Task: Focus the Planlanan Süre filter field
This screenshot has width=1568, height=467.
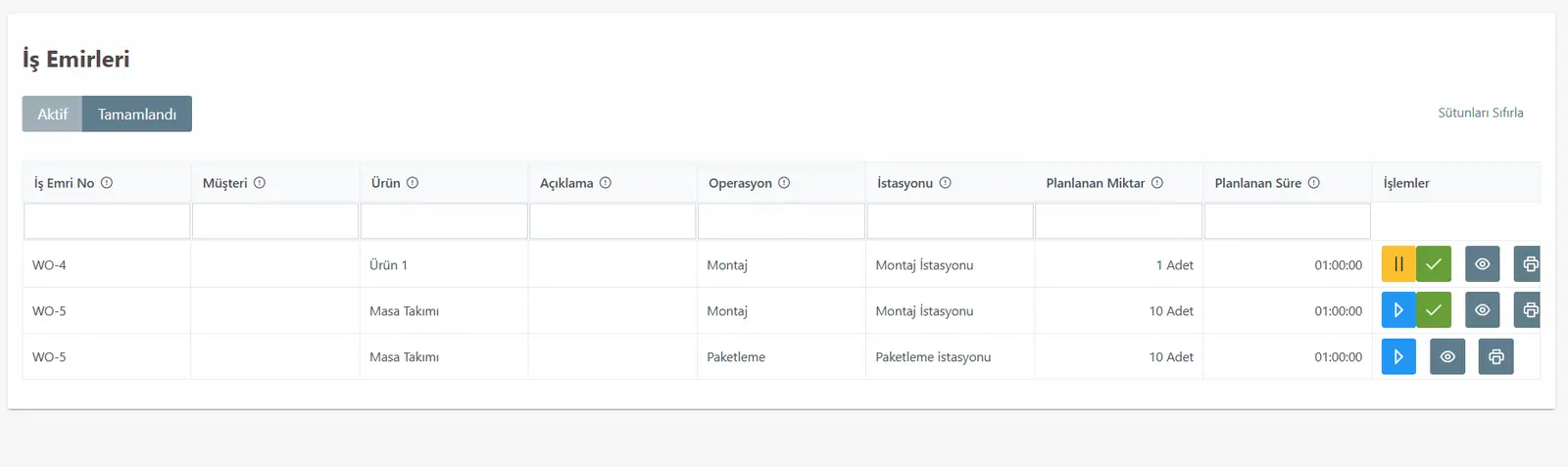Action: tap(1287, 221)
